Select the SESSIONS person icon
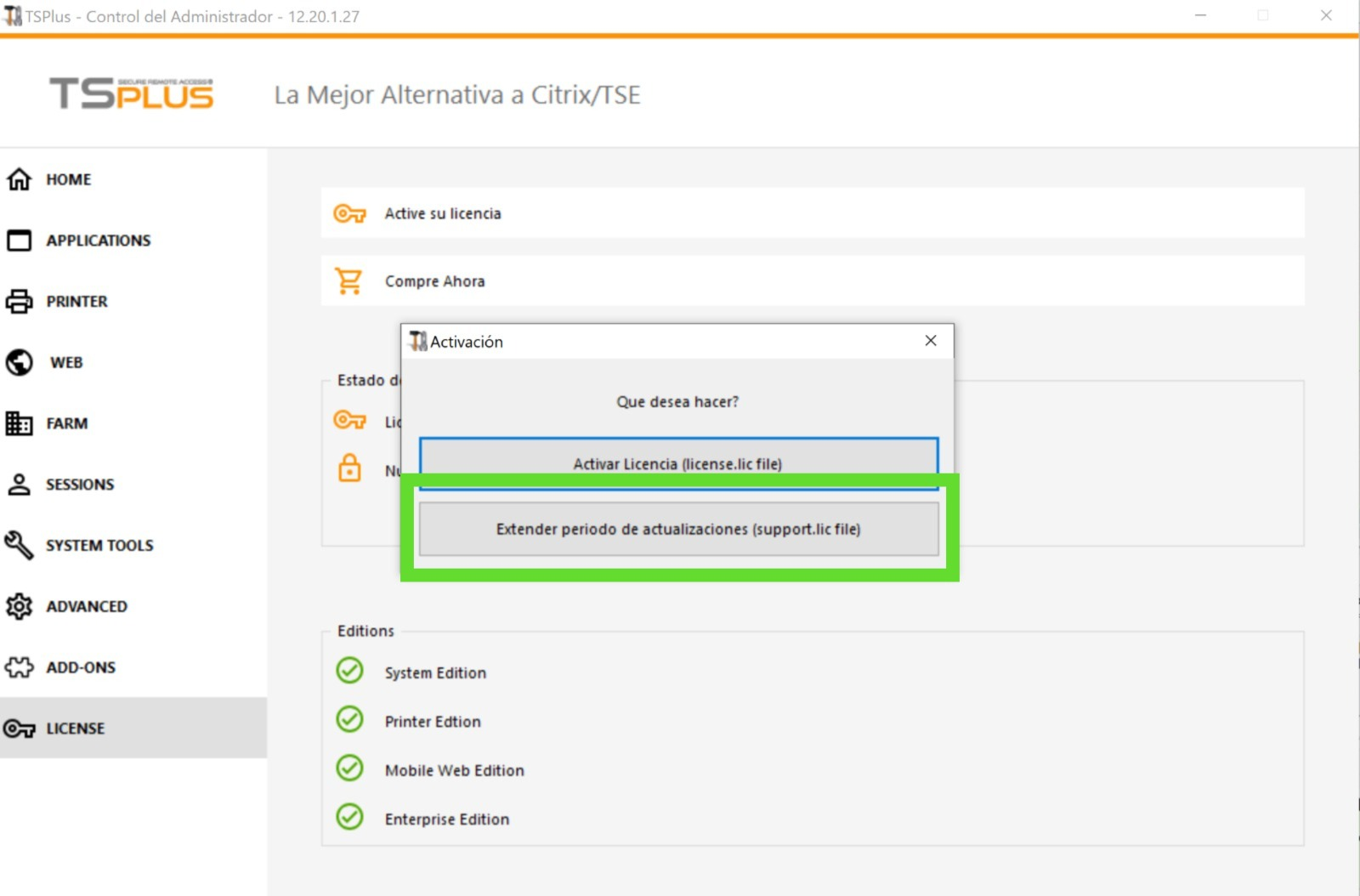This screenshot has height=896, width=1360. pos(19,485)
